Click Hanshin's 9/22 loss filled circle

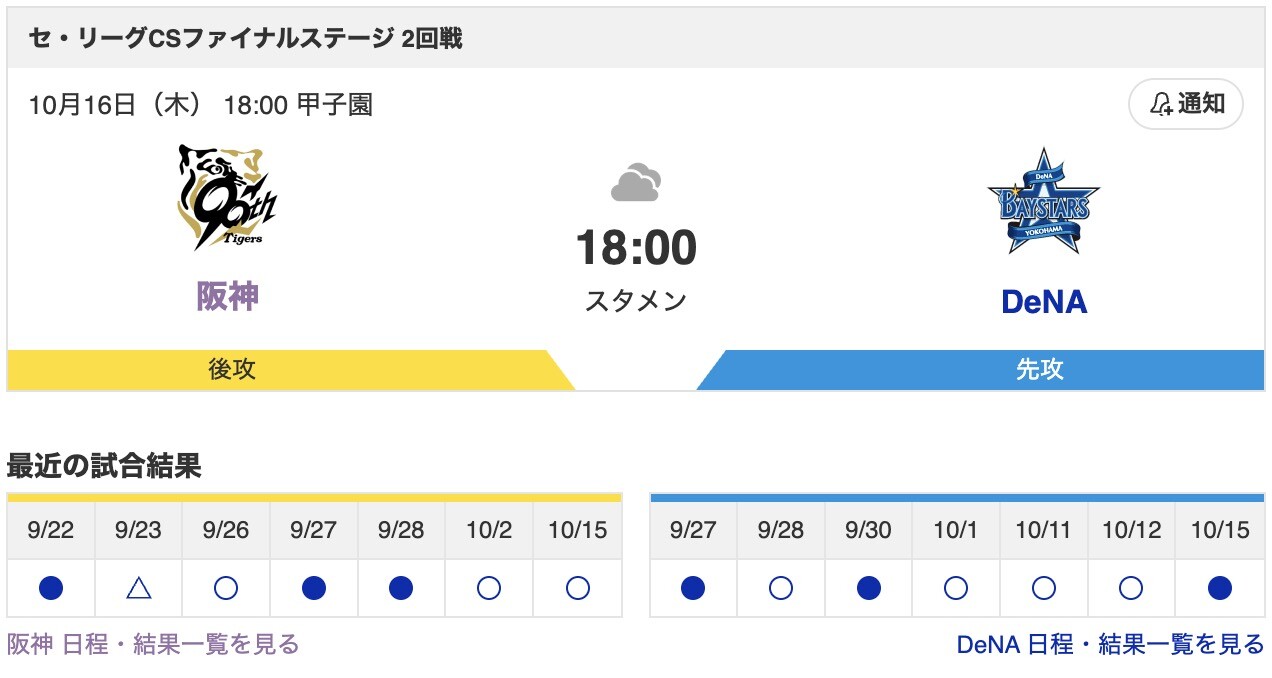coord(51,588)
